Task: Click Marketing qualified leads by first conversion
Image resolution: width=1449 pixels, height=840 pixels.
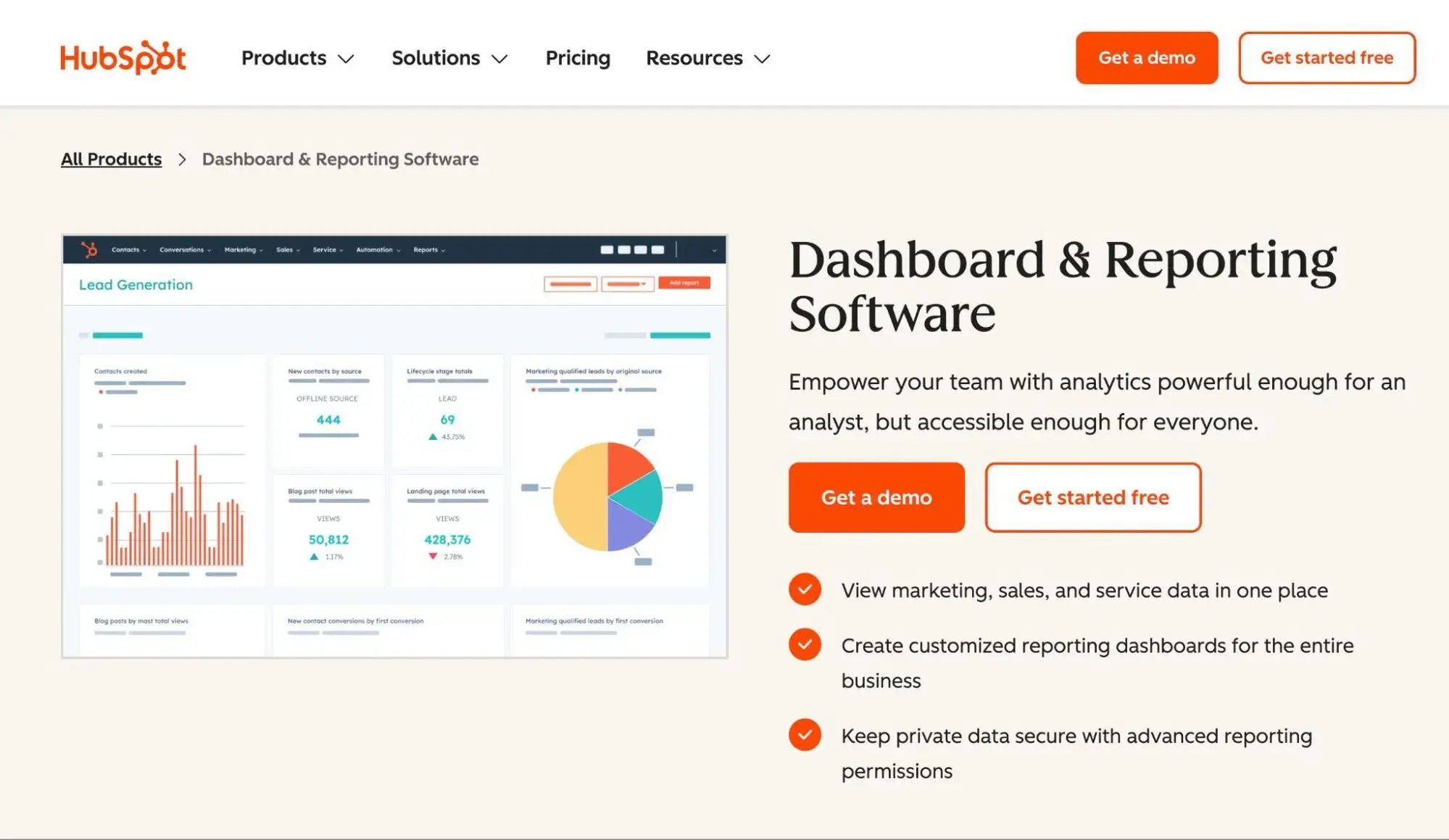Action: coord(594,621)
